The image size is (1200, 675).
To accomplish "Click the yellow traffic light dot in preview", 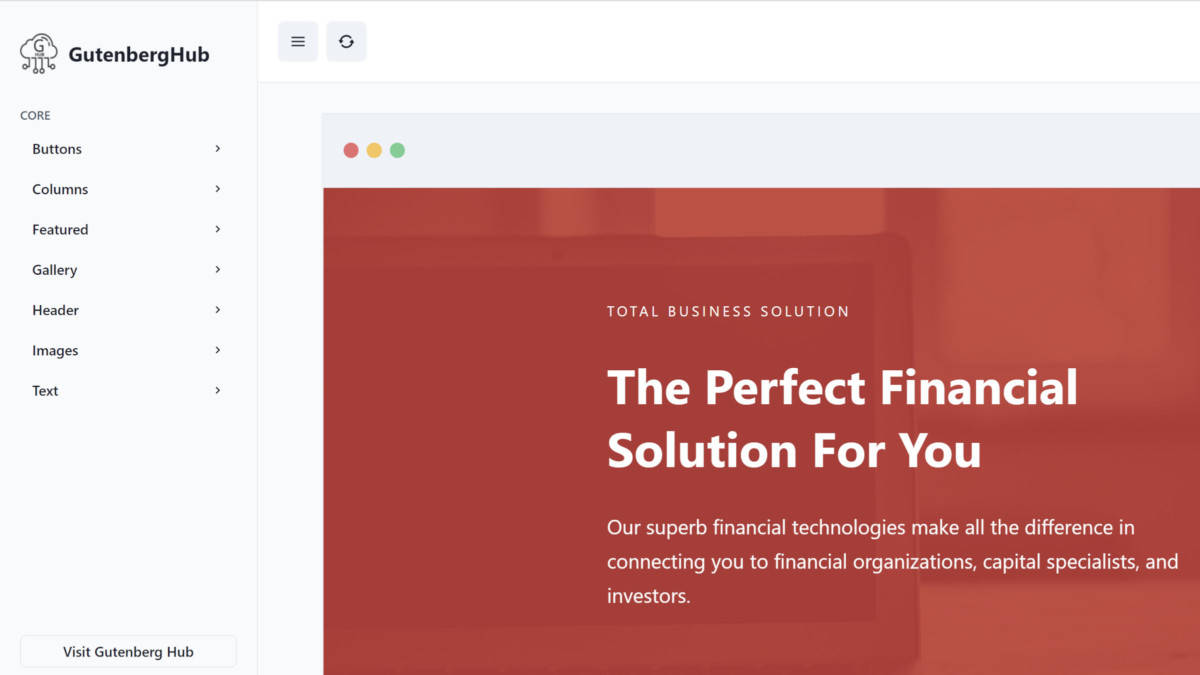I will point(374,149).
